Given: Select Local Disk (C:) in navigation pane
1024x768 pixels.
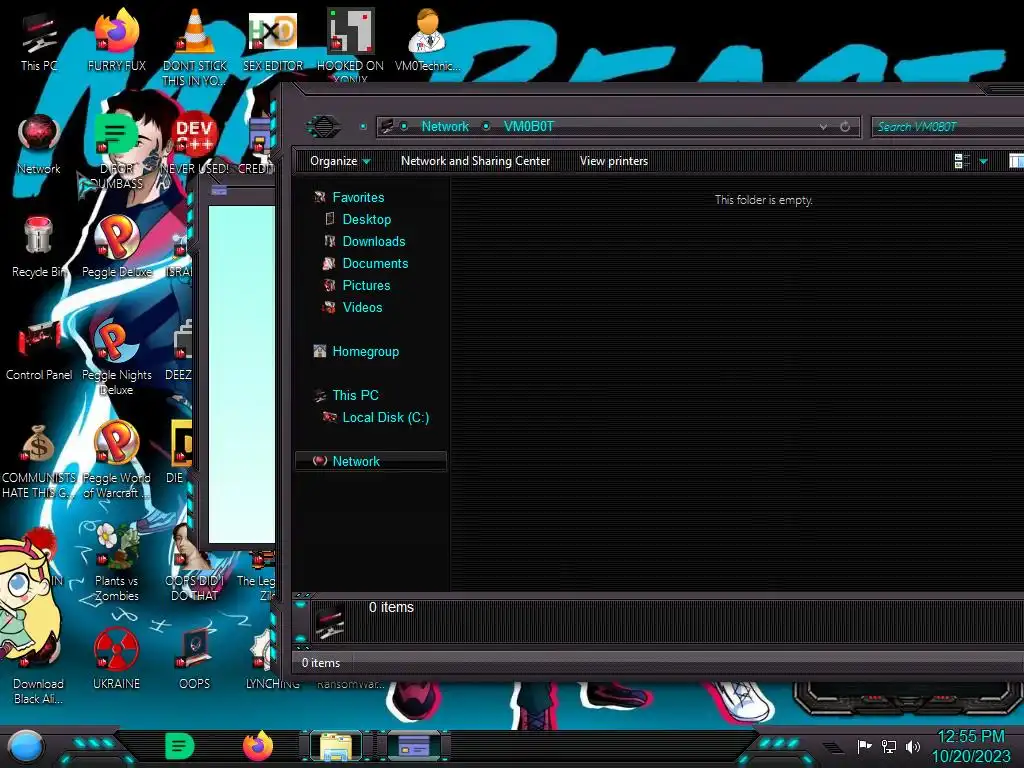Looking at the screenshot, I should click(x=385, y=417).
